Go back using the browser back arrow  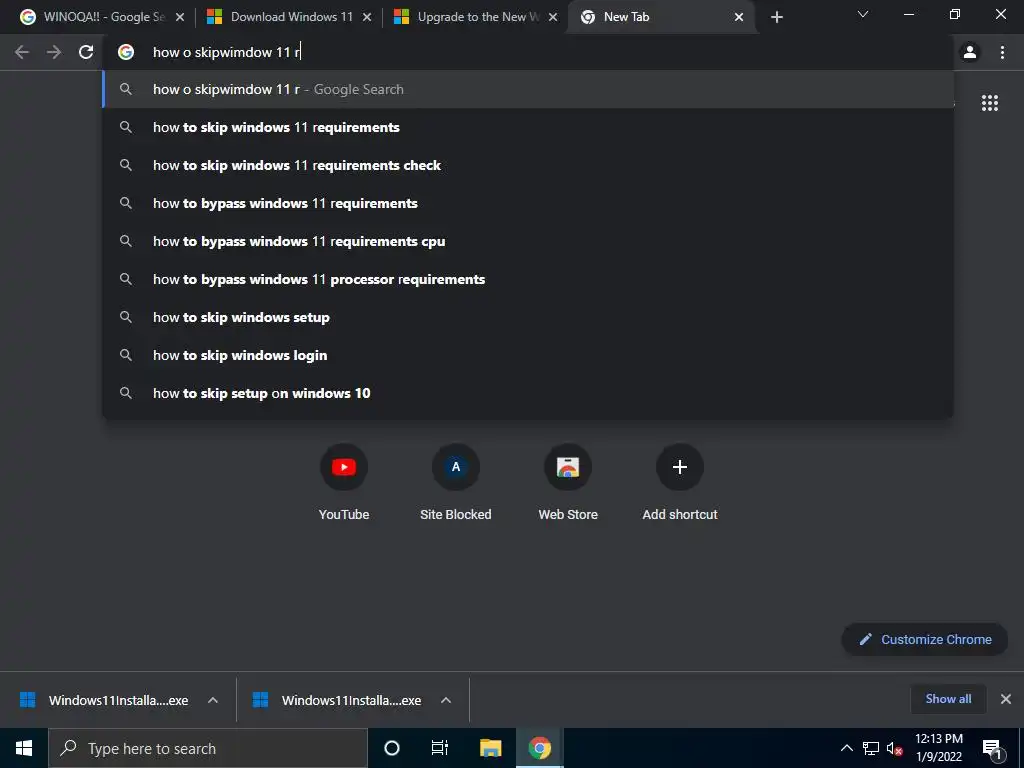click(22, 52)
